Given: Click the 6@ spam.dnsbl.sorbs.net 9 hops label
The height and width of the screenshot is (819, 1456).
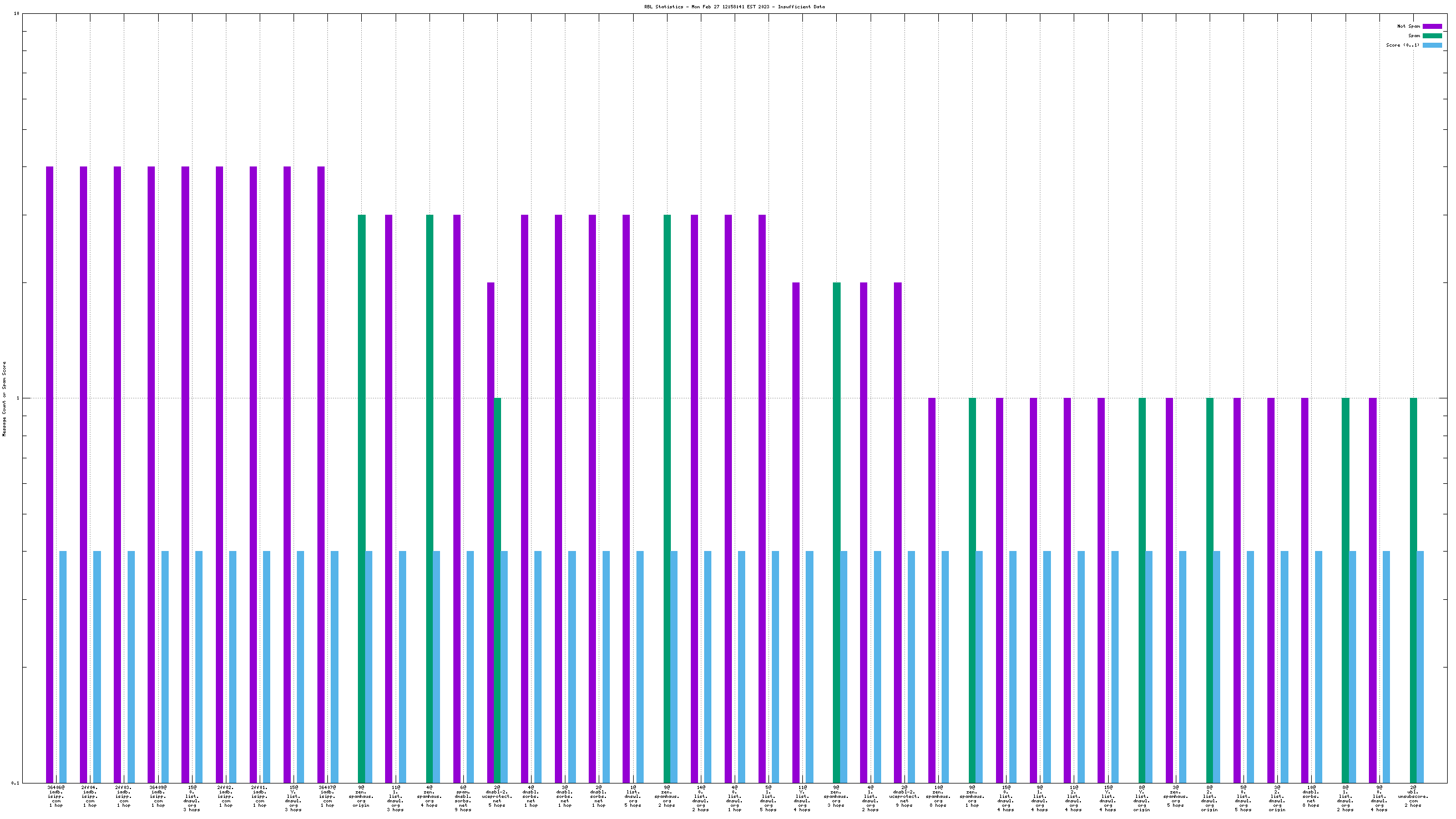Looking at the screenshot, I should pos(463,798).
